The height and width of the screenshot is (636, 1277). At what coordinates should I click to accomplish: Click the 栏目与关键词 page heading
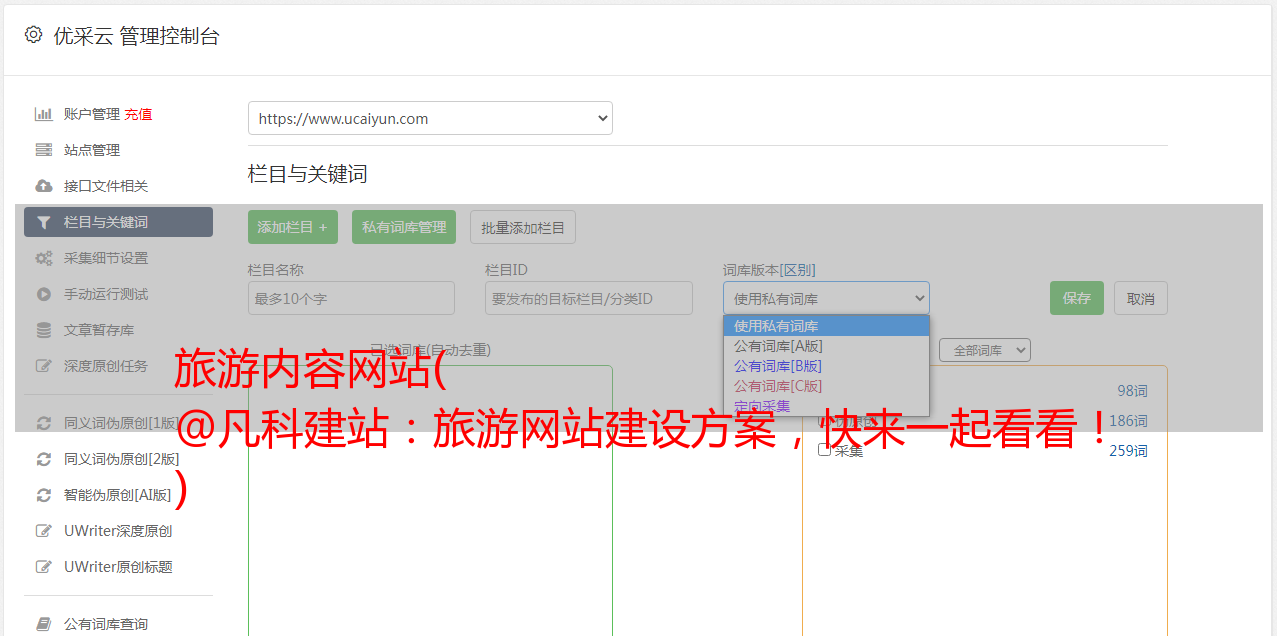point(307,174)
